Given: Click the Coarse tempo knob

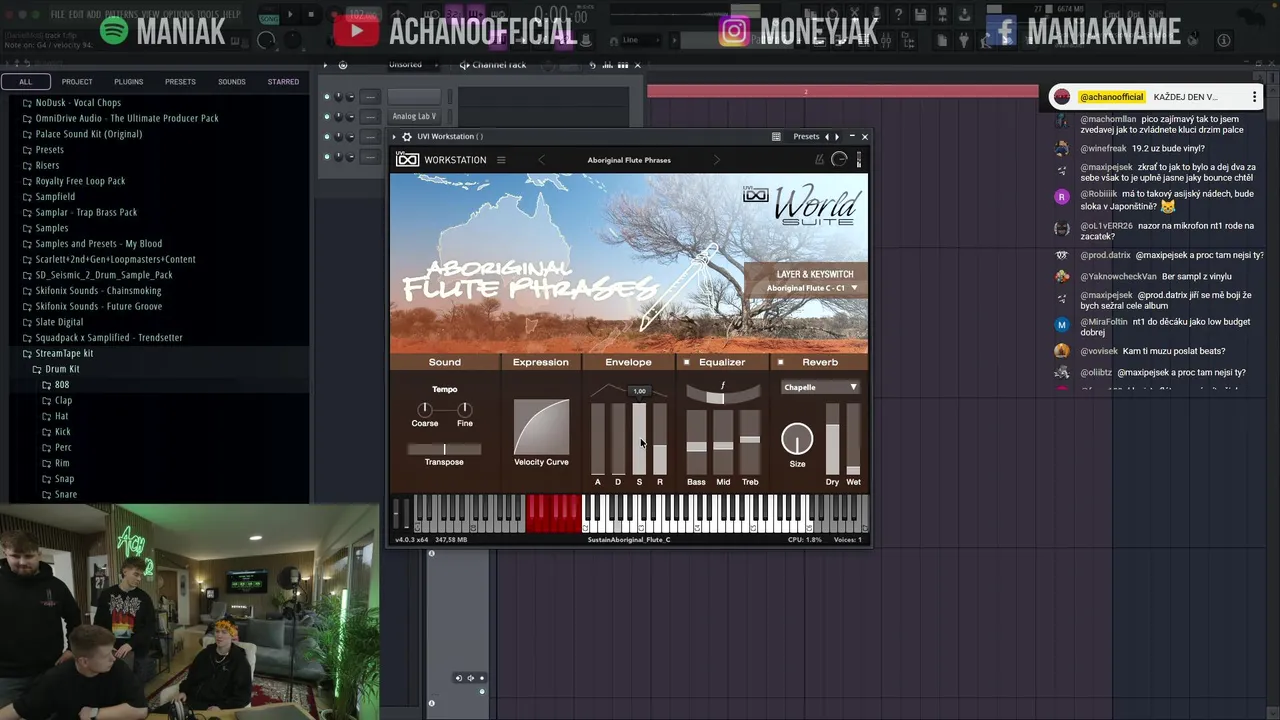Looking at the screenshot, I should [x=425, y=409].
